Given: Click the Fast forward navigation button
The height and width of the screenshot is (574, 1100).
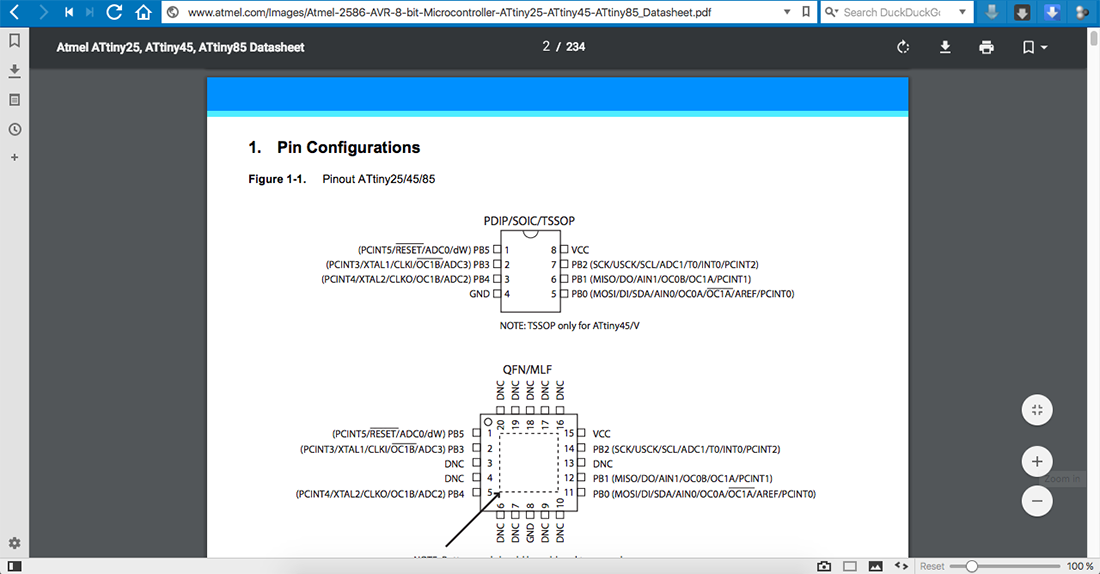Looking at the screenshot, I should 89,12.
